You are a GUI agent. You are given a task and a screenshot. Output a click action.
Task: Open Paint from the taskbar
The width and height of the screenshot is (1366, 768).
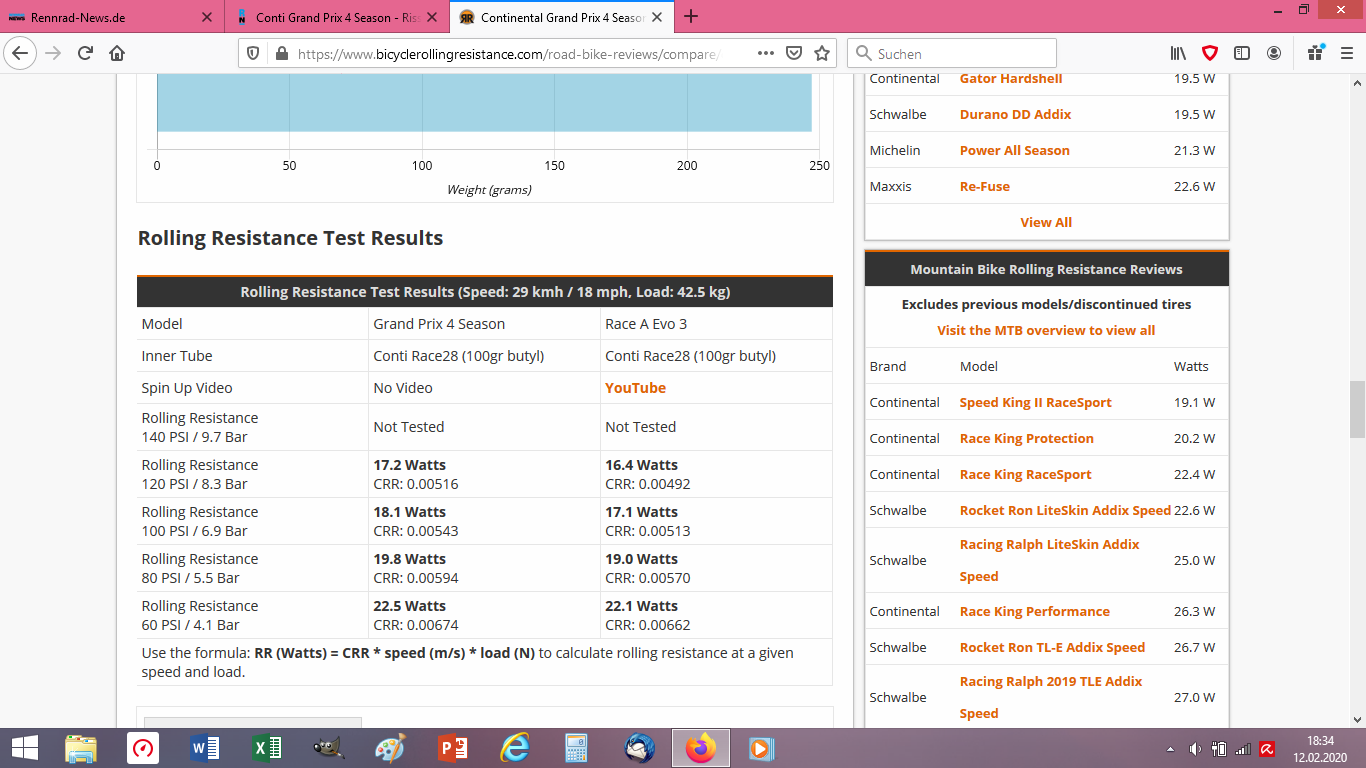coord(391,748)
